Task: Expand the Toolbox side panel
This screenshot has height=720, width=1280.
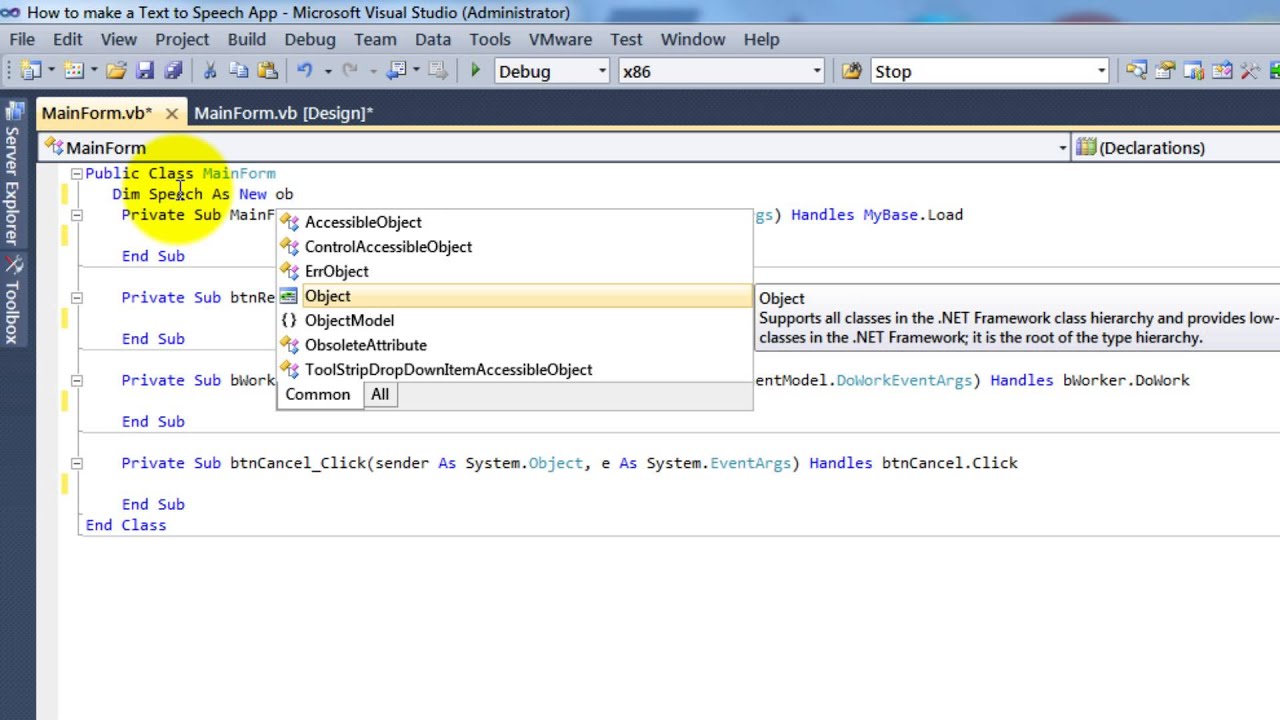Action: 12,301
